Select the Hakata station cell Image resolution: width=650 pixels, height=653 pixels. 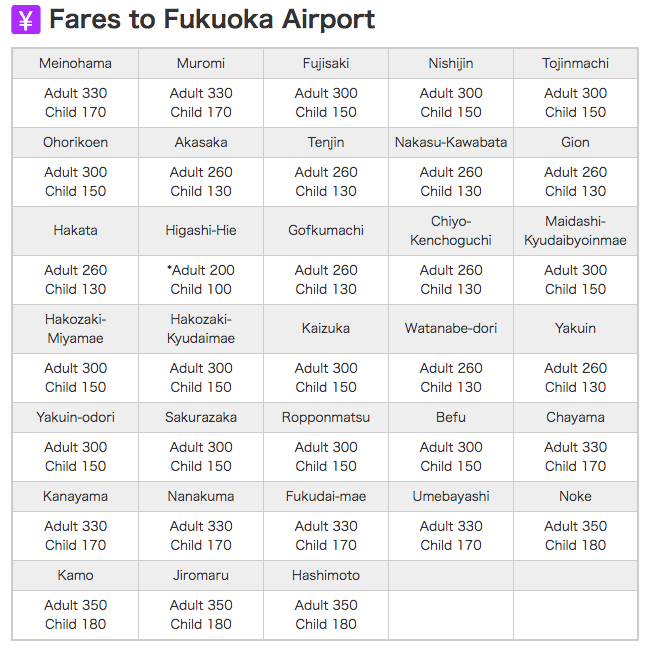click(75, 231)
